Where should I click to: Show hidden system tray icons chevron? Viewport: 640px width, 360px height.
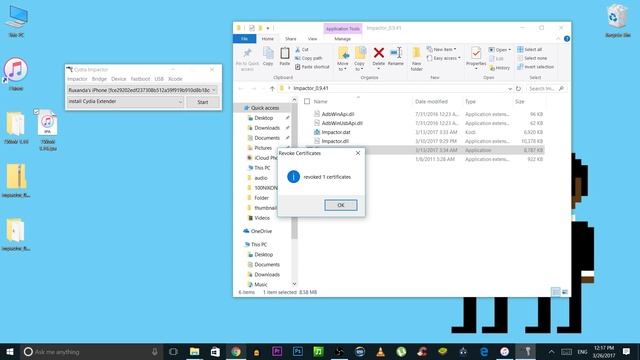click(x=551, y=352)
